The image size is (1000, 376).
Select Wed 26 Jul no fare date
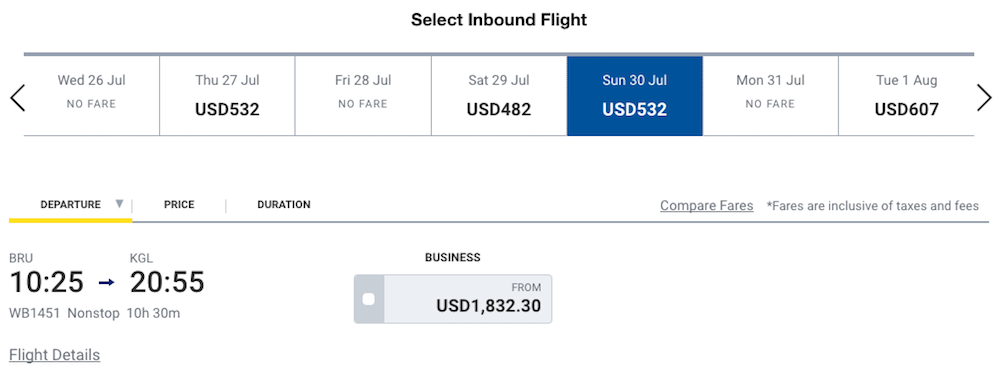pos(91,96)
